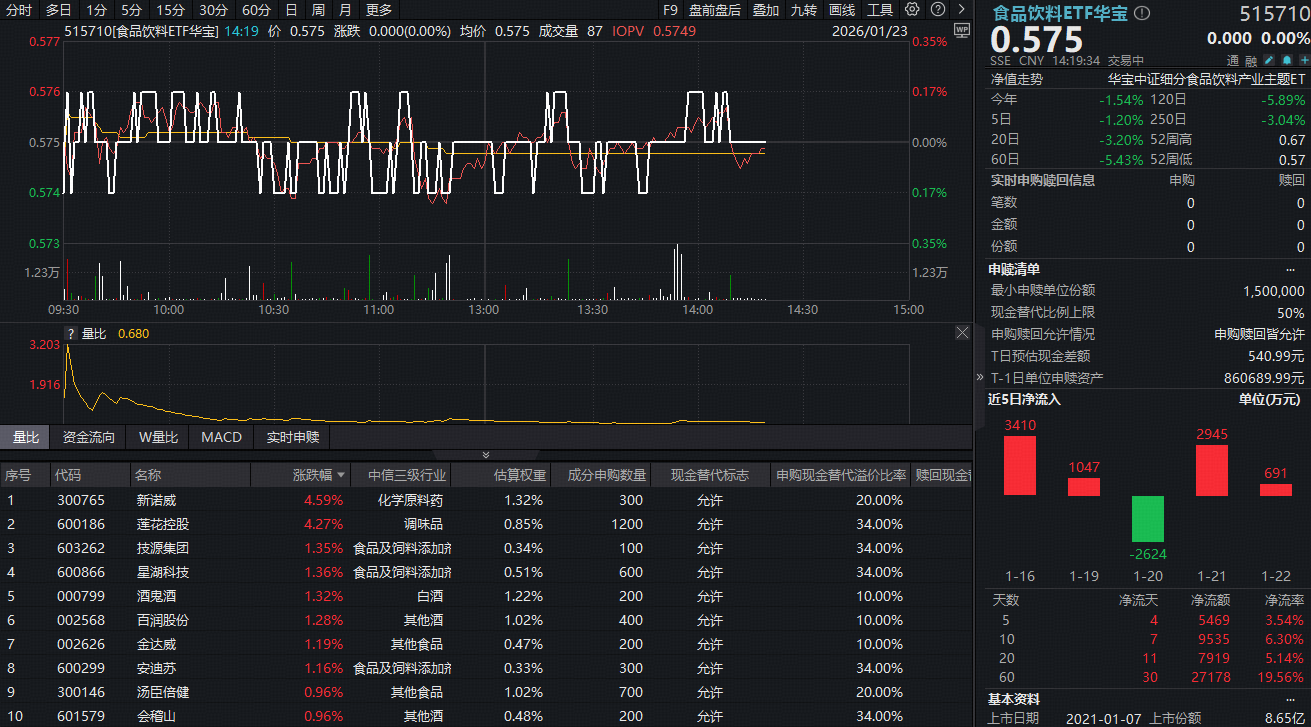
Task: Close the 量比 indicator sub-panel
Action: pos(962,333)
